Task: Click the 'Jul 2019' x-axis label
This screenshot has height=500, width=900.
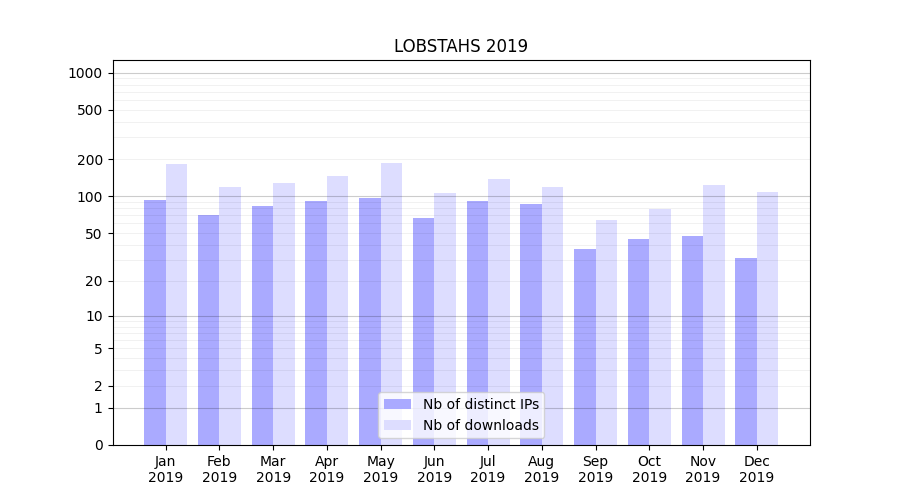Action: 488,469
